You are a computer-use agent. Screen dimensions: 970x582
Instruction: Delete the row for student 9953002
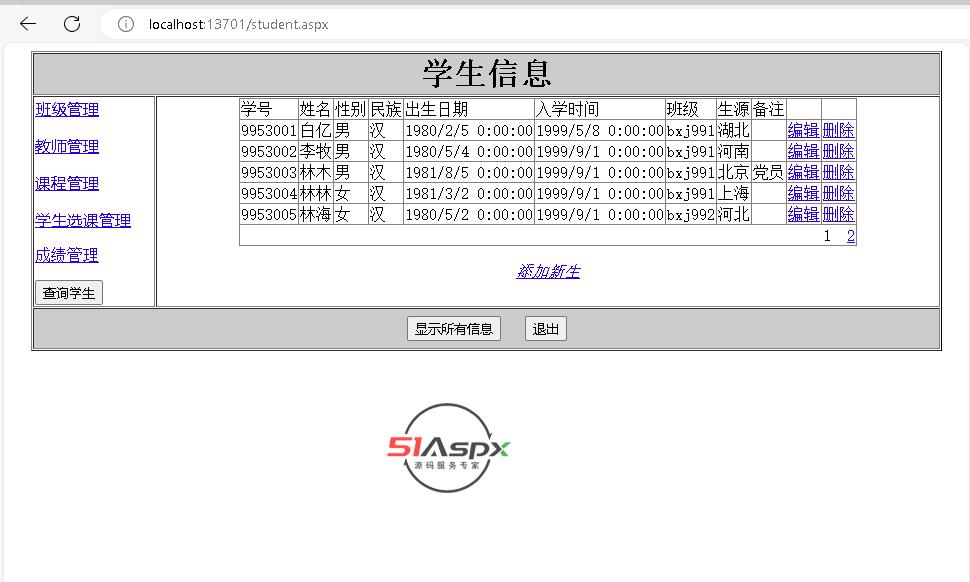pos(838,151)
